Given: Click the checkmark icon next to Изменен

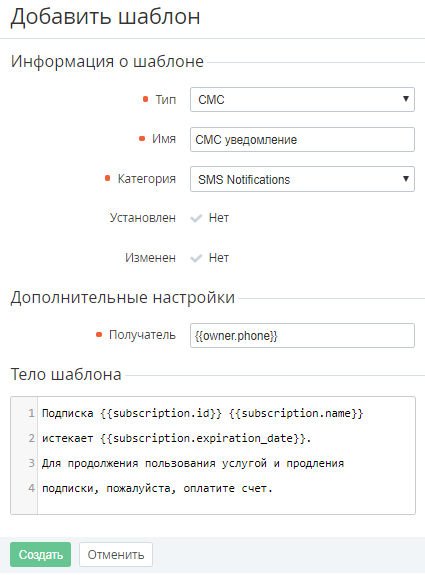Looking at the screenshot, I should coord(196,259).
